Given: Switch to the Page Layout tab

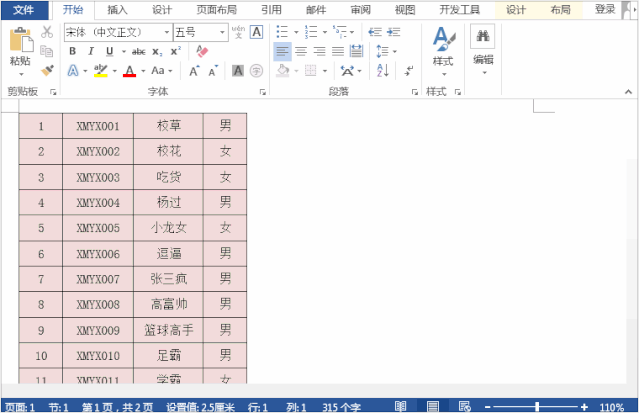Looking at the screenshot, I should (x=216, y=10).
